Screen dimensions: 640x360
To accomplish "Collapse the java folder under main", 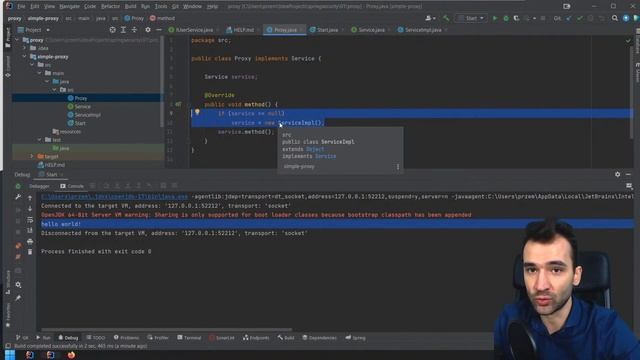I will [x=47, y=82].
